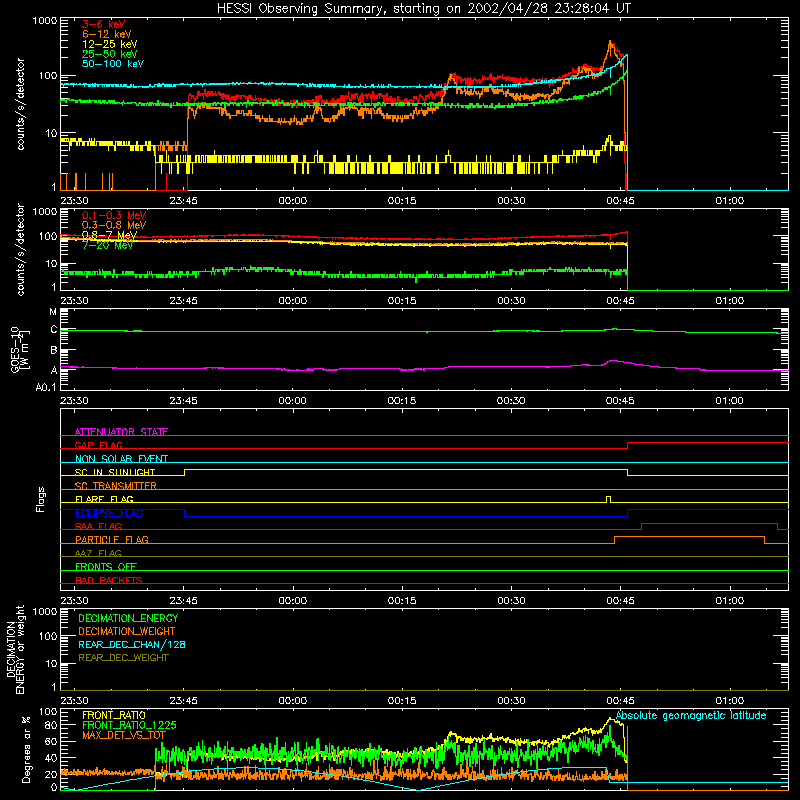Viewport: 800px width, 800px height.
Task: Click the HESSI Observing Summary title
Action: [423, 9]
